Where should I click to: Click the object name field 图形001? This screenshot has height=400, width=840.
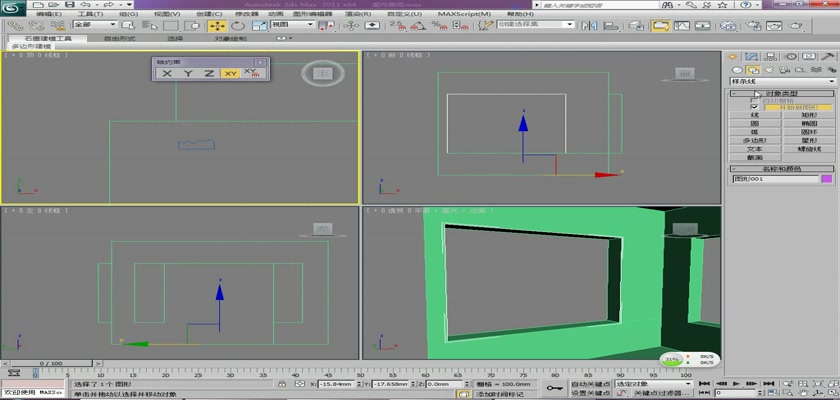[776, 179]
